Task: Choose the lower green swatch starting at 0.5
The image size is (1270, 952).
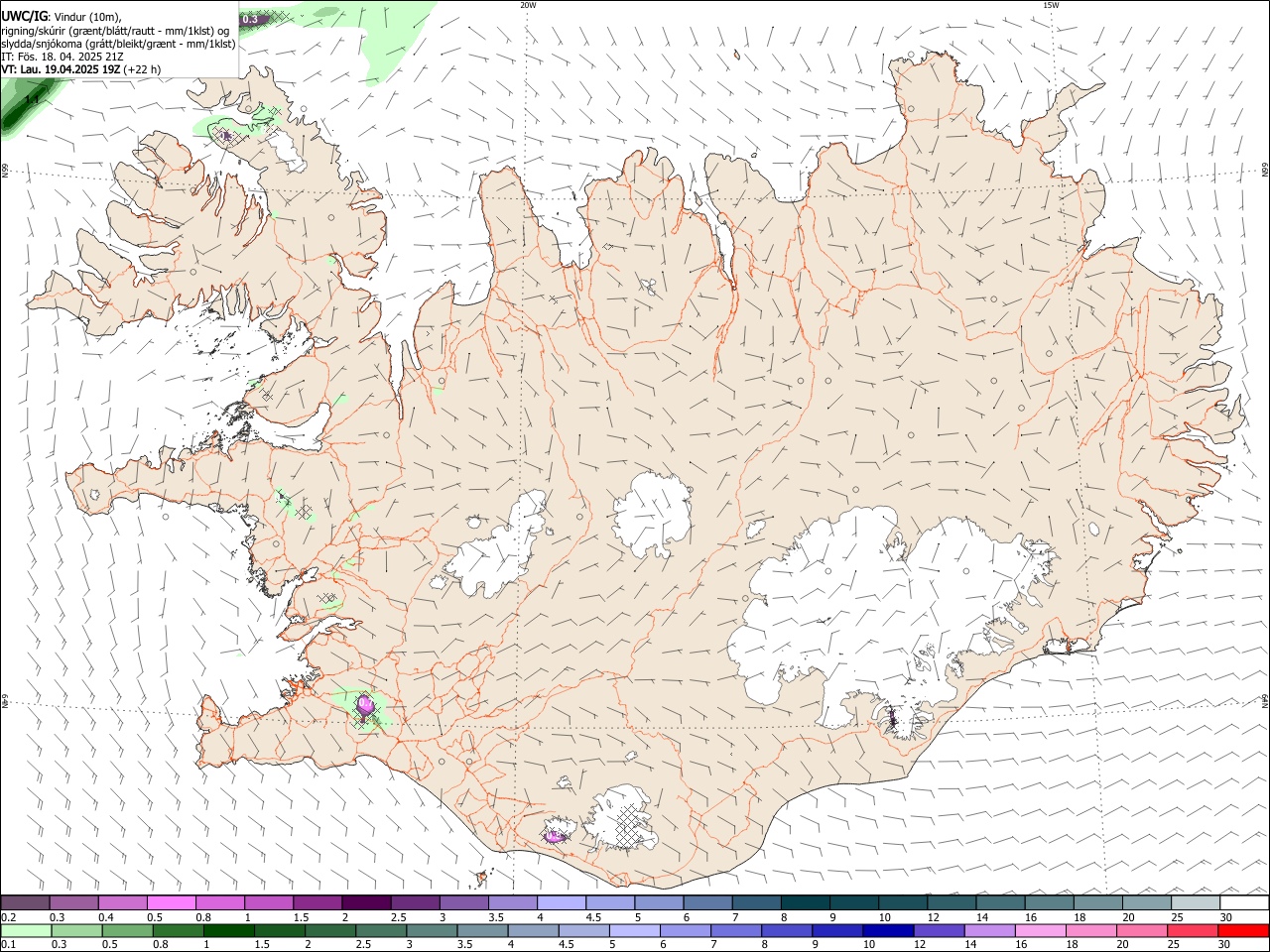Action: pyautogui.click(x=127, y=930)
